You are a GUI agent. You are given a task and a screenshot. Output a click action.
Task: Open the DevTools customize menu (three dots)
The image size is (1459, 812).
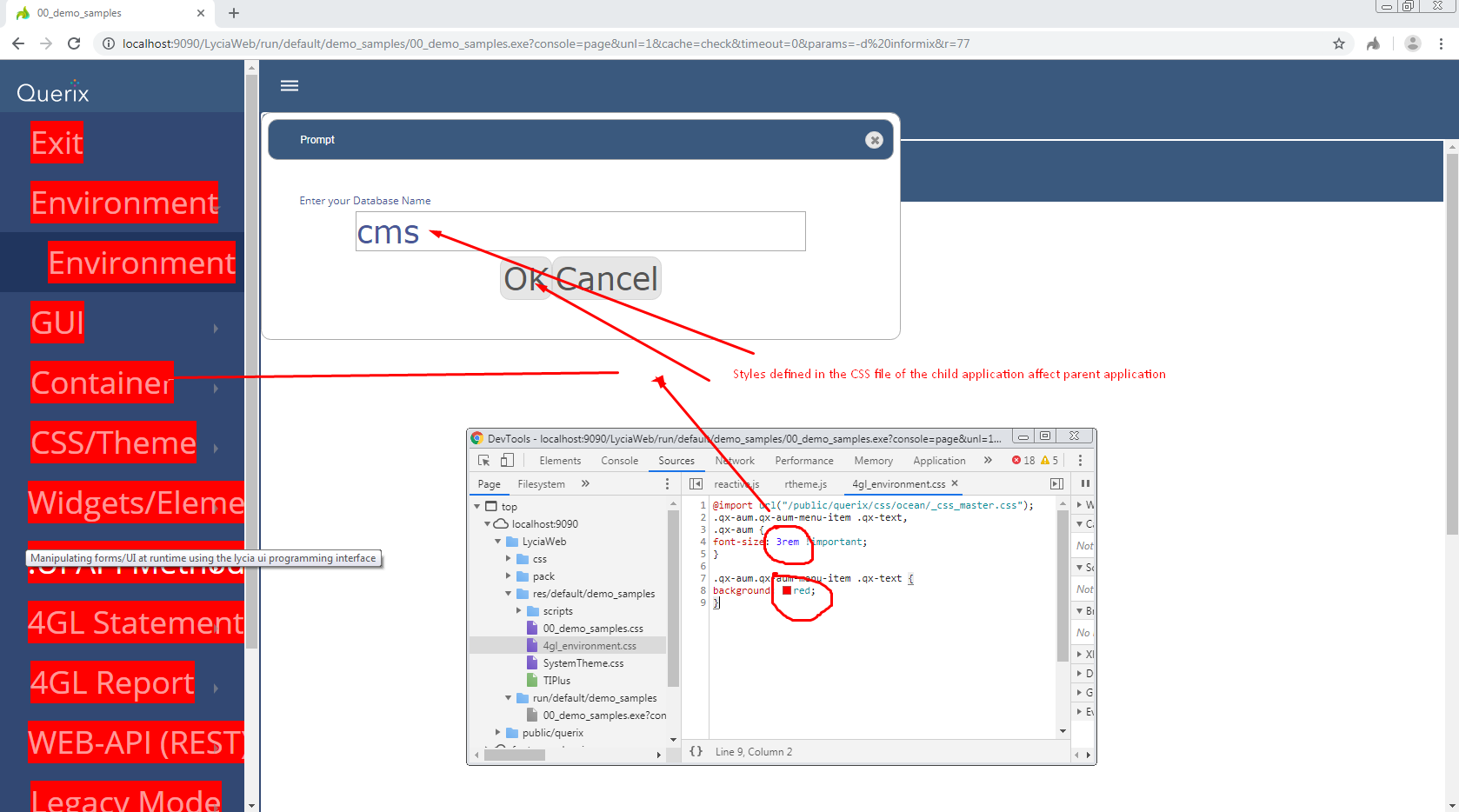point(1080,460)
